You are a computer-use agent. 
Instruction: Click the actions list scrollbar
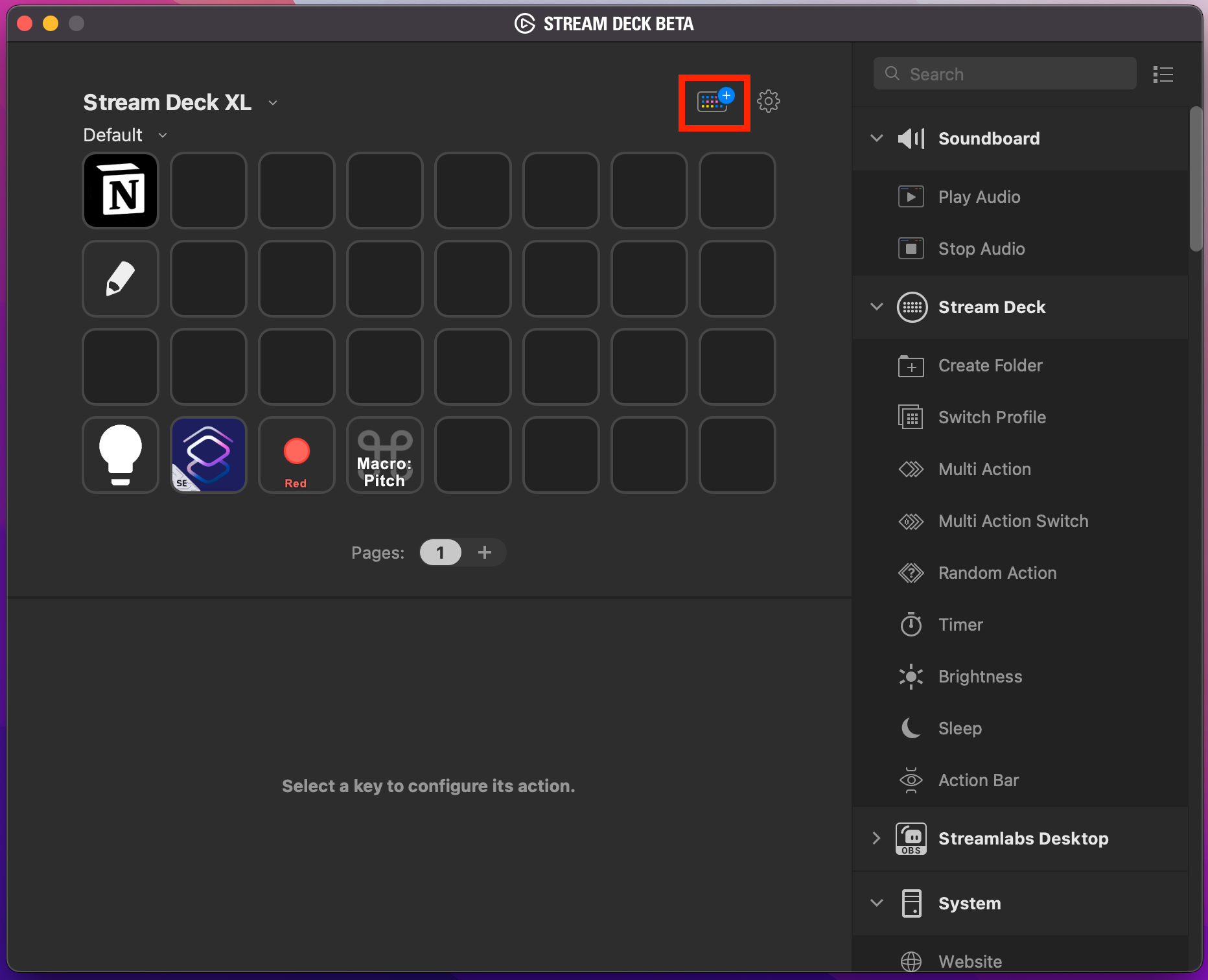tap(1196, 179)
